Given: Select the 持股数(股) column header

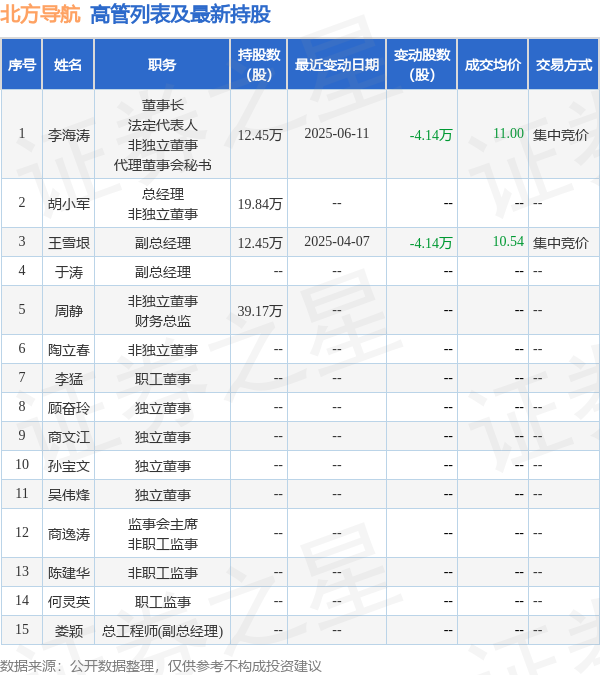Looking at the screenshot, I should click(259, 65).
